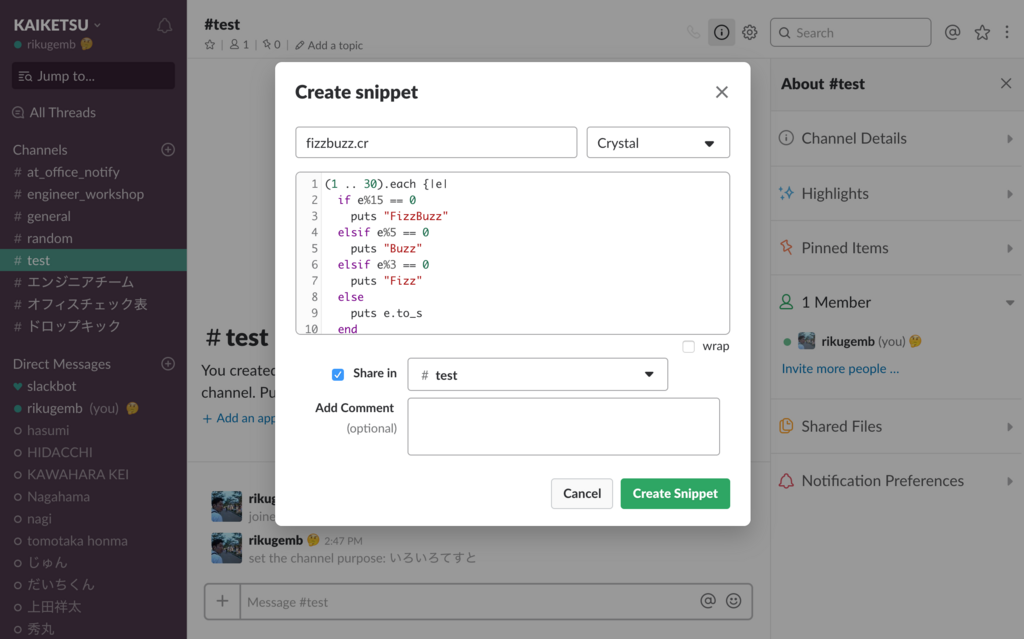Open starred items star icon
1024x639 pixels.
tap(982, 32)
